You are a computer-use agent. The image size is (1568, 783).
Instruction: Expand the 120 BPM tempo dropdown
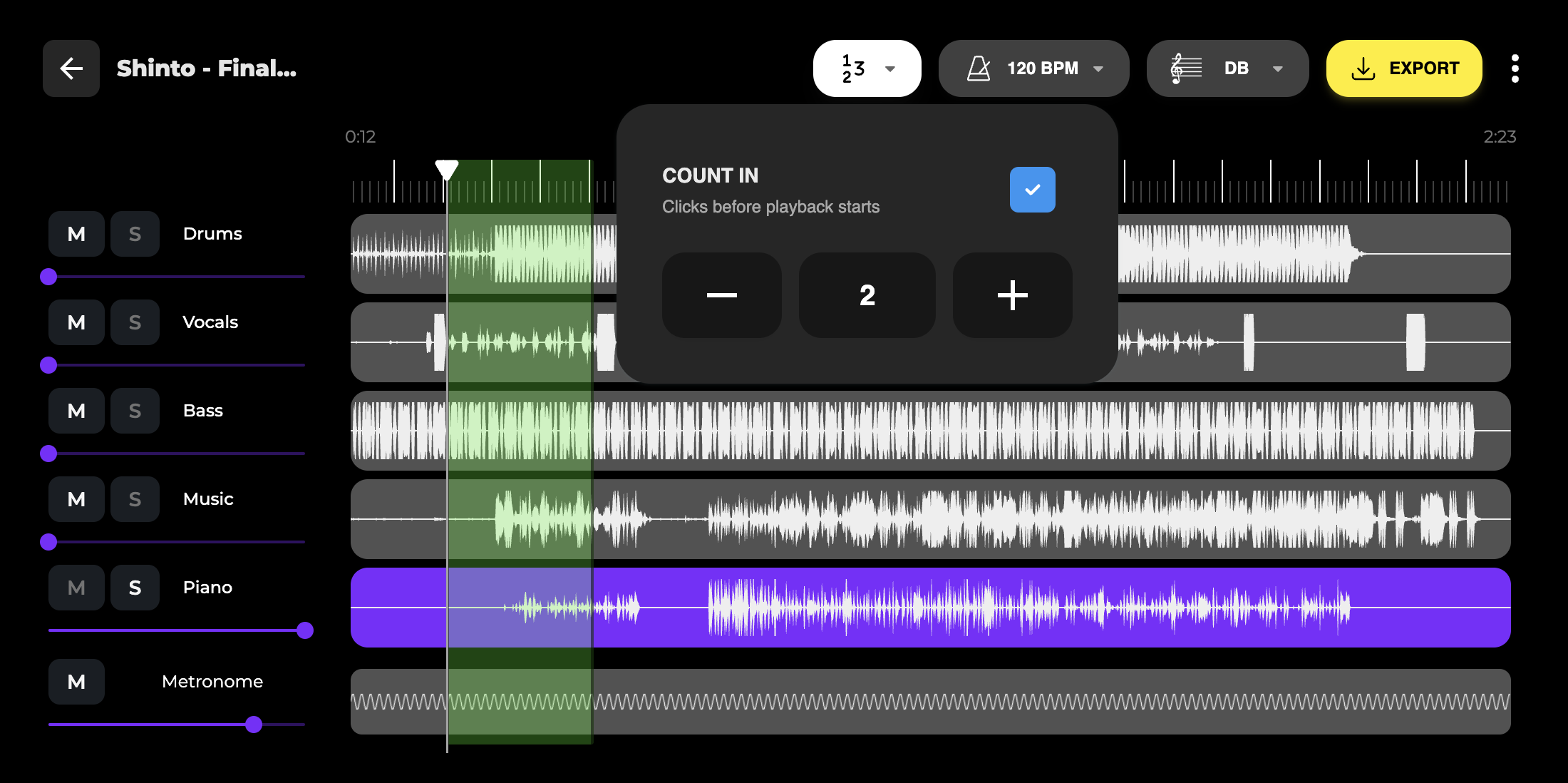[1098, 69]
